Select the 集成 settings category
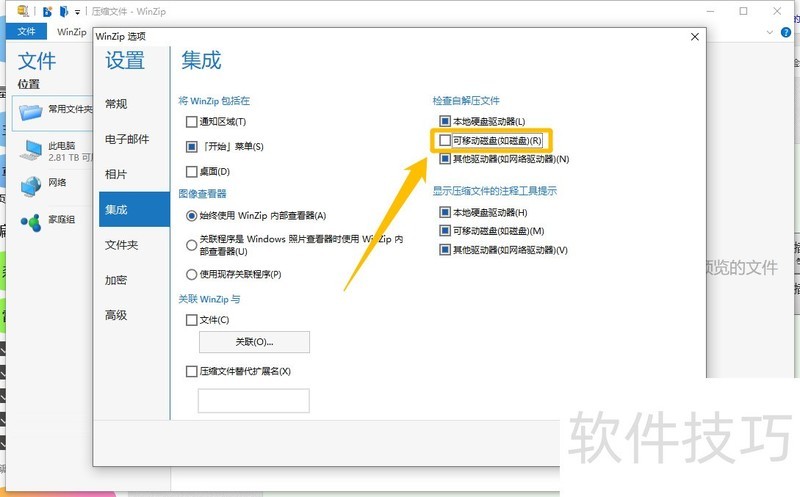800x497 pixels. pyautogui.click(x=134, y=209)
